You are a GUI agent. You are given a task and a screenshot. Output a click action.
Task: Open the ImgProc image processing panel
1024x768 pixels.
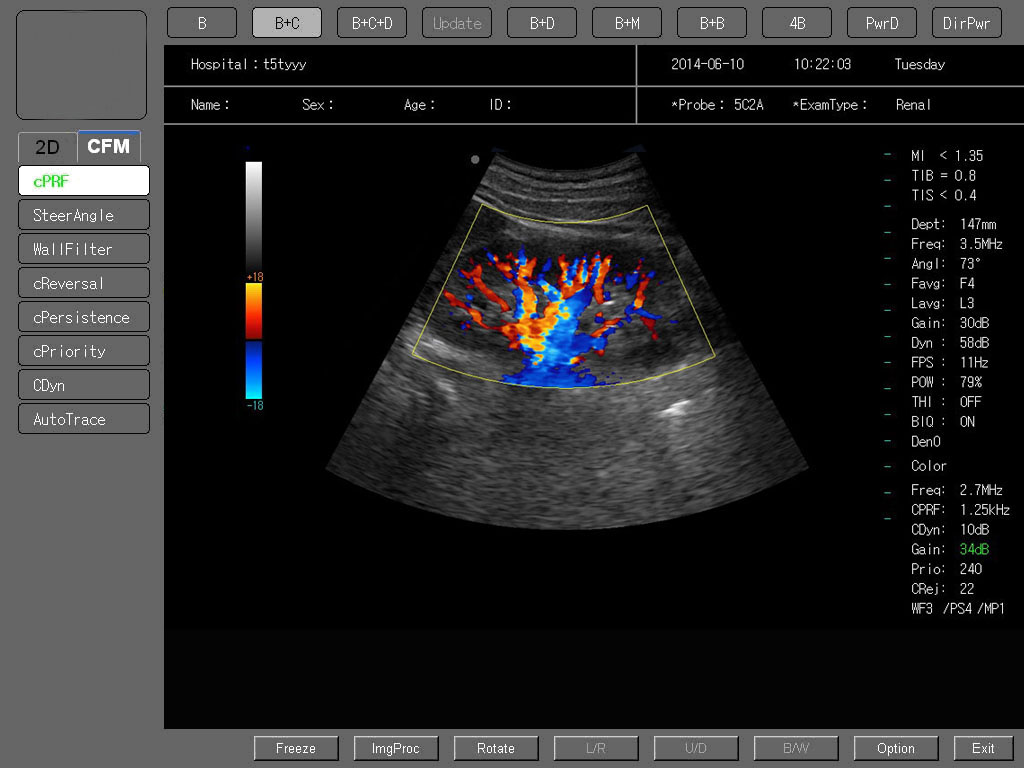click(395, 747)
